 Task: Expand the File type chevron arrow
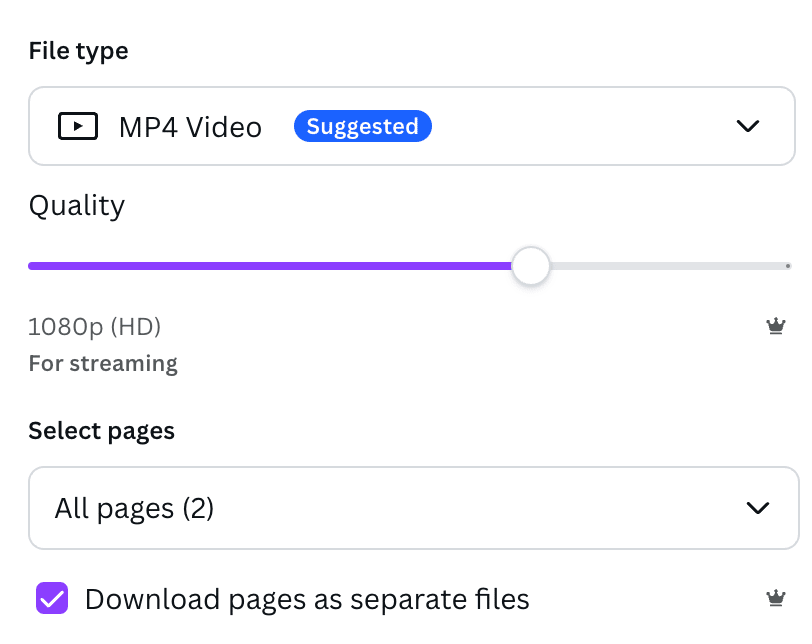[x=748, y=126]
